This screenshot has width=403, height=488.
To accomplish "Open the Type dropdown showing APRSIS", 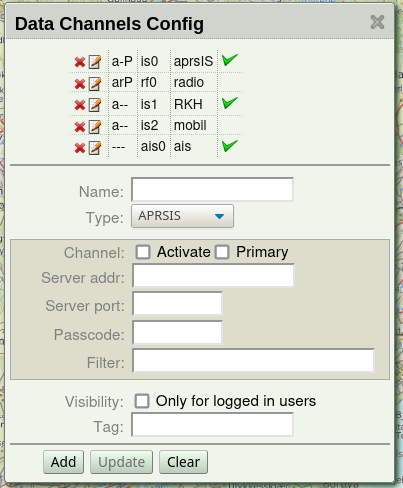I will (x=182, y=216).
